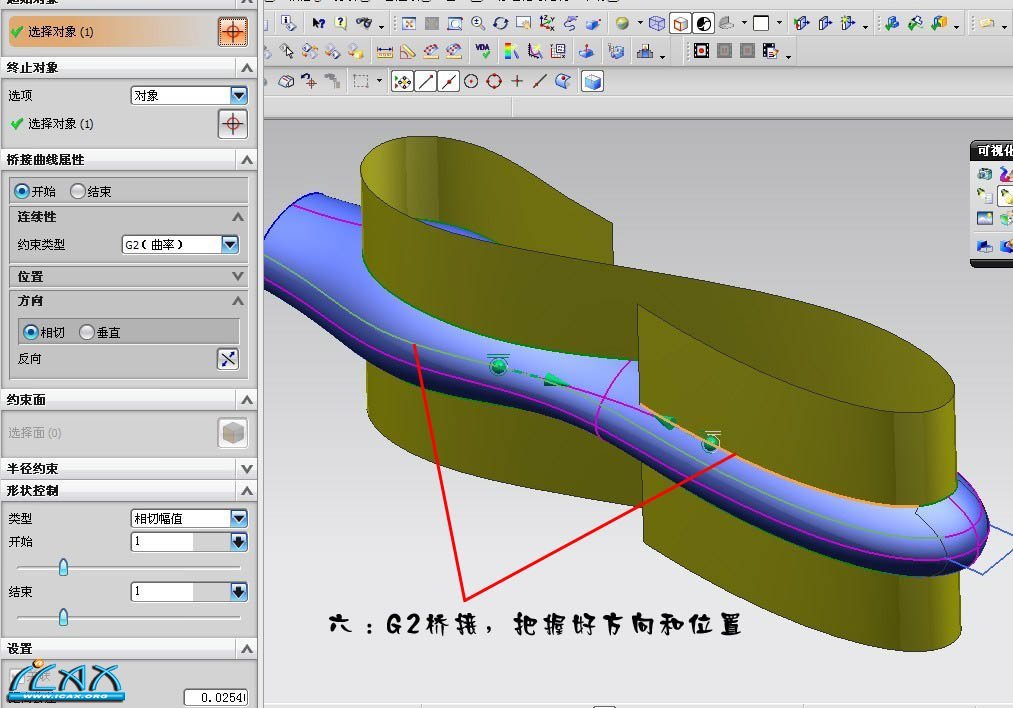
Task: Select the 结束 (End) radio button
Action: tap(78, 191)
